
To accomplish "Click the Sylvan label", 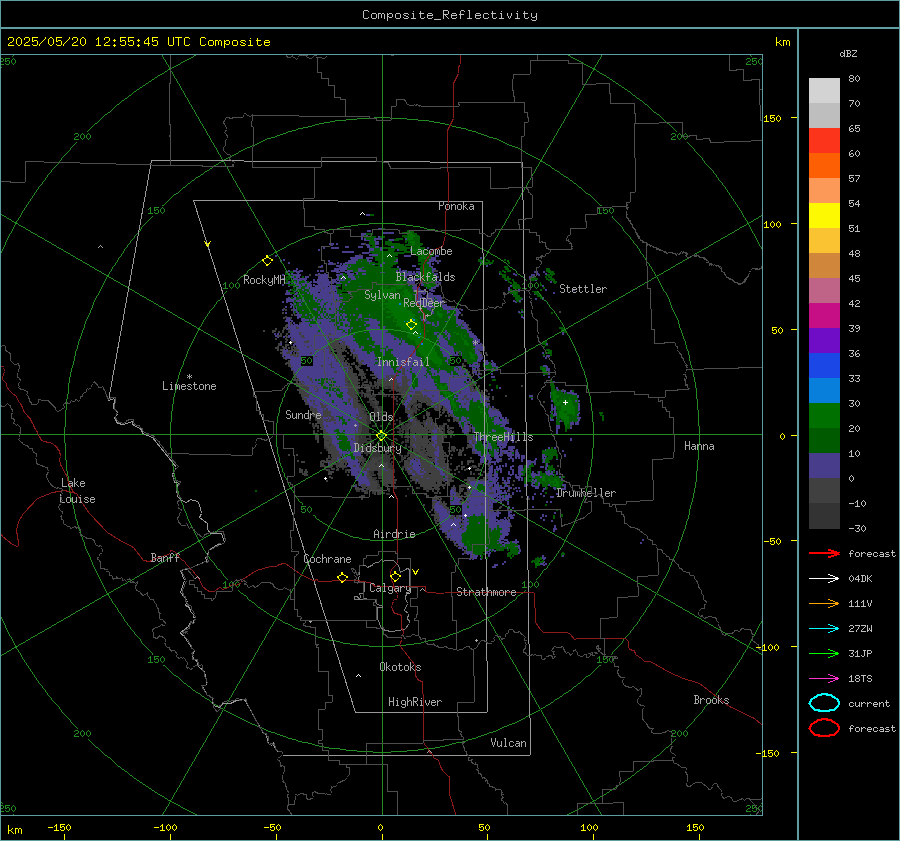I will [x=382, y=295].
